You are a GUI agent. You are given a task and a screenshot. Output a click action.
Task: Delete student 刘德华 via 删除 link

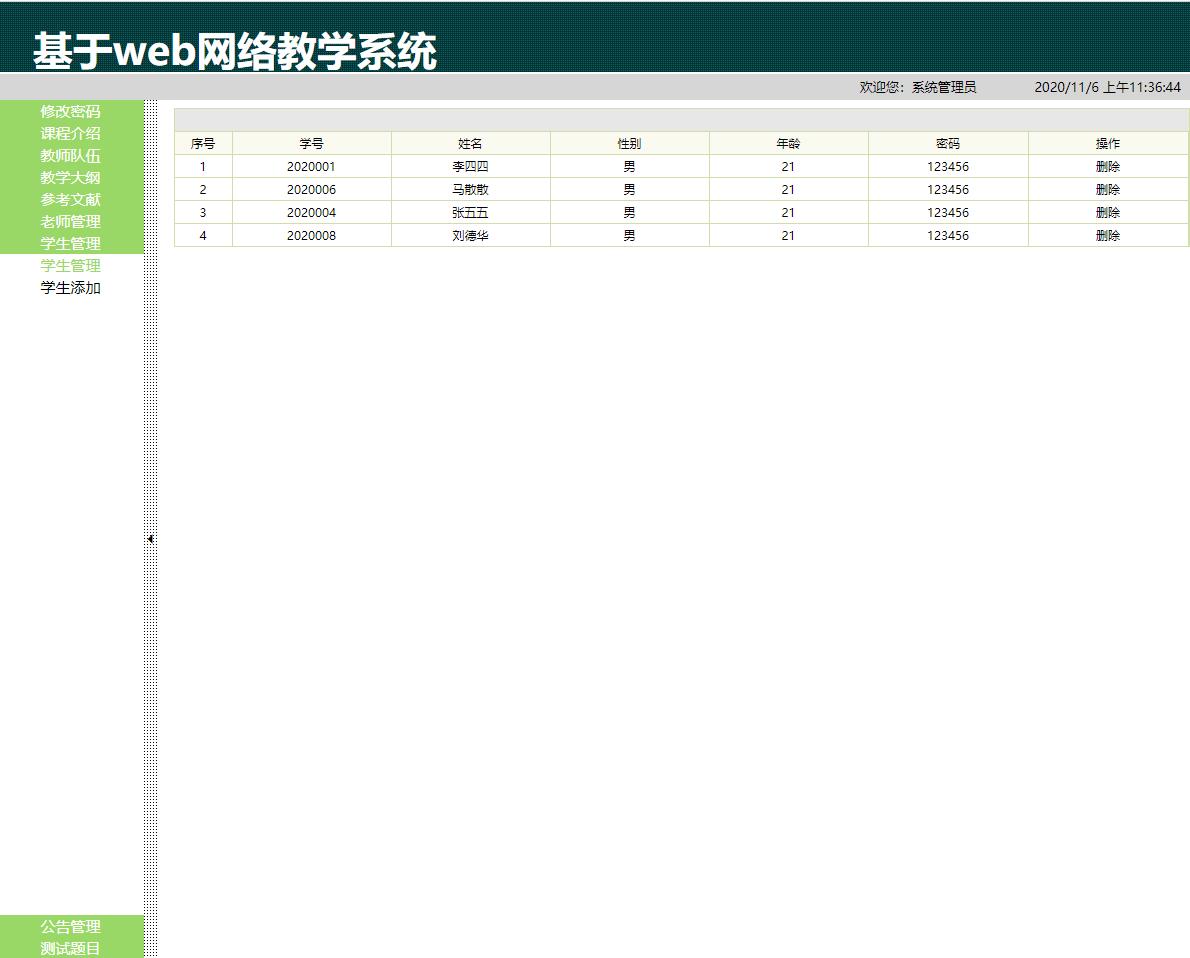(x=1108, y=235)
